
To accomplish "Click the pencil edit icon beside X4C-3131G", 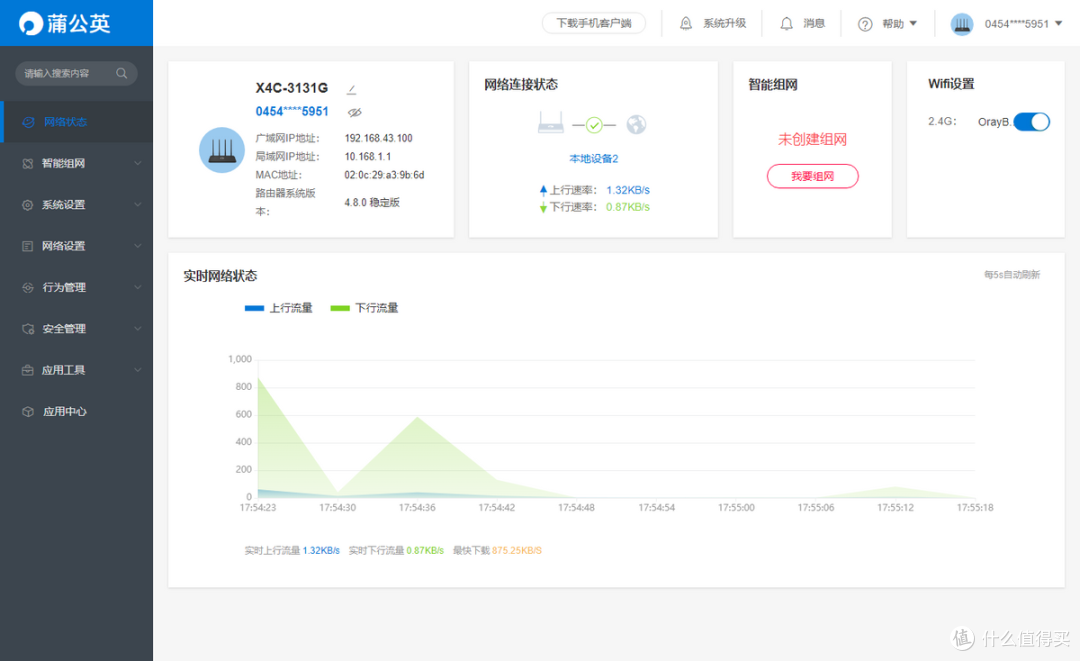I will coord(351,90).
